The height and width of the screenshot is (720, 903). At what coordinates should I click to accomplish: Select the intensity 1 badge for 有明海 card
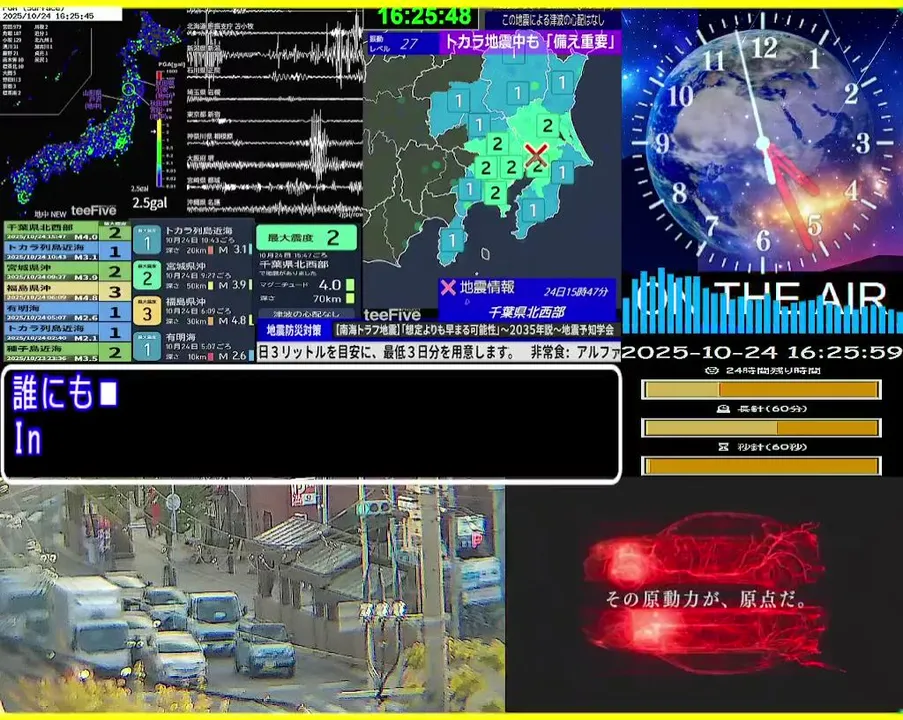click(147, 347)
